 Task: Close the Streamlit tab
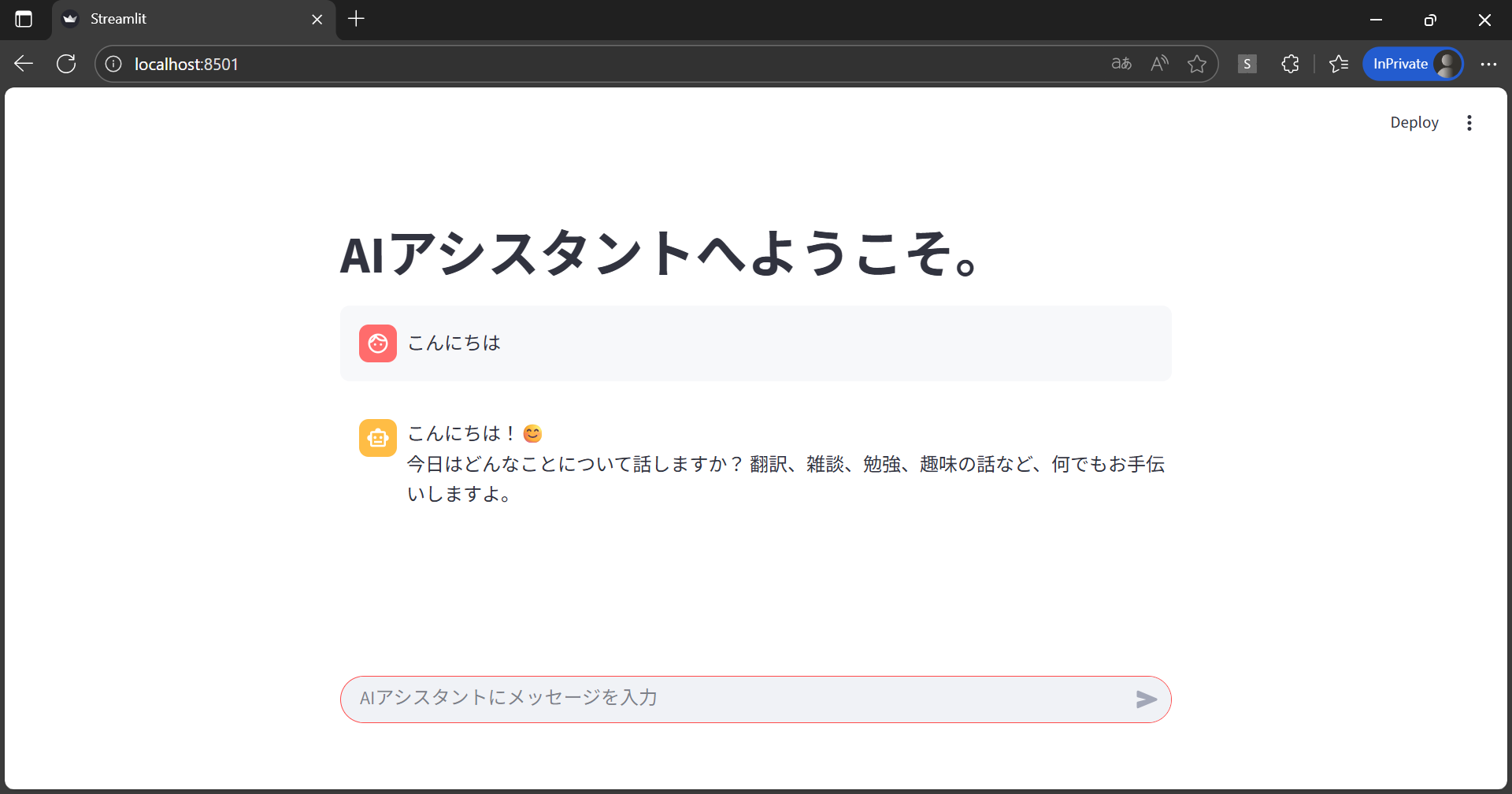pyautogui.click(x=317, y=20)
